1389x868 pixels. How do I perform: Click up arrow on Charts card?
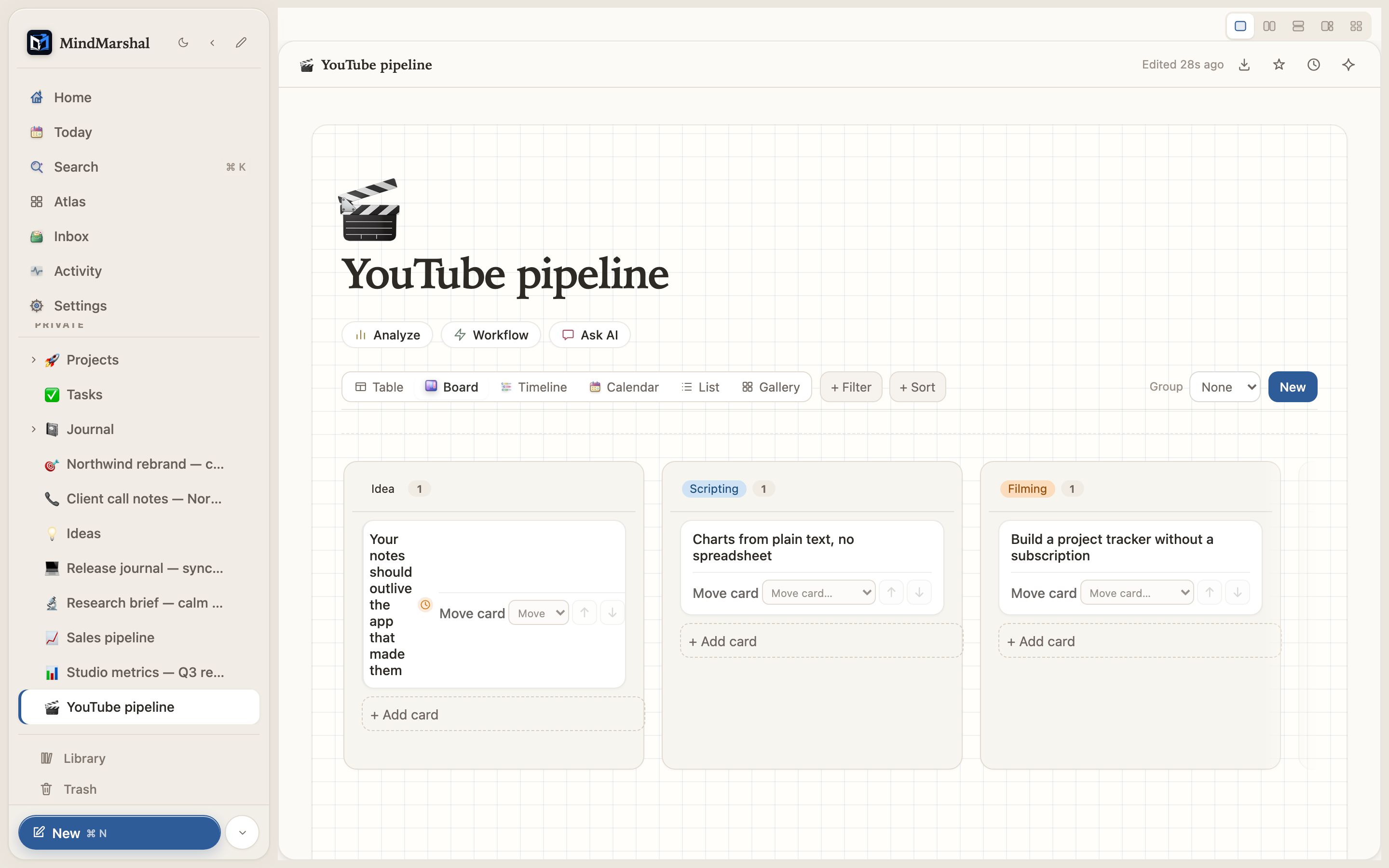(x=891, y=593)
